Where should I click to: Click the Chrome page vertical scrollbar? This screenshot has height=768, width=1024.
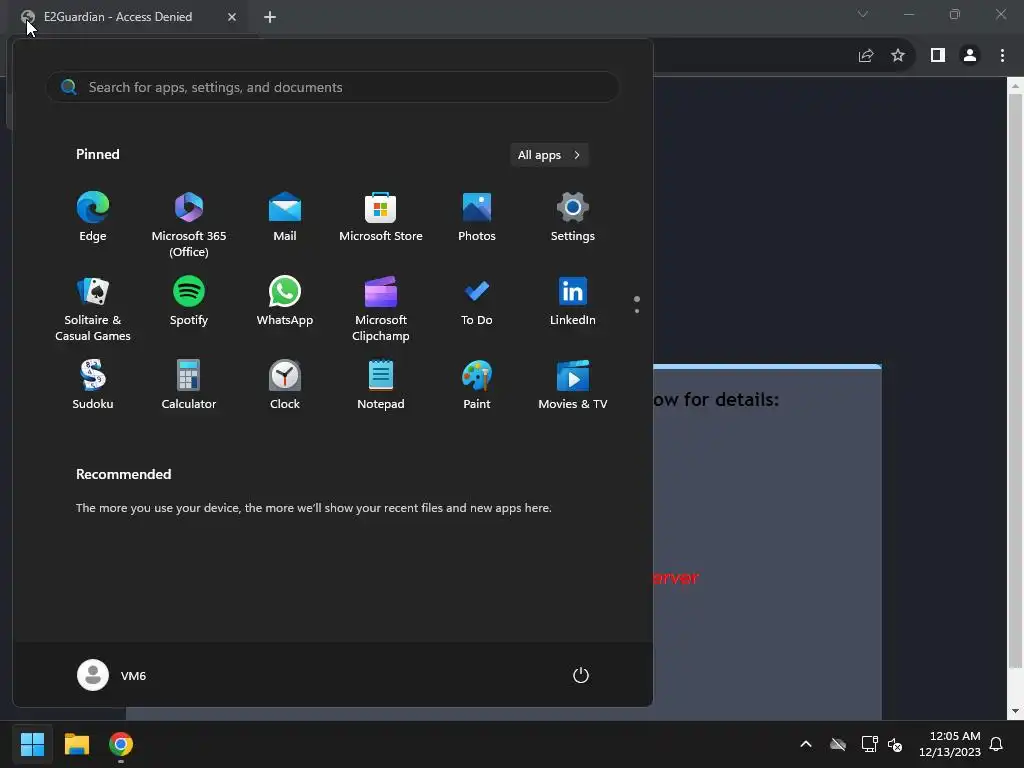tap(1015, 381)
